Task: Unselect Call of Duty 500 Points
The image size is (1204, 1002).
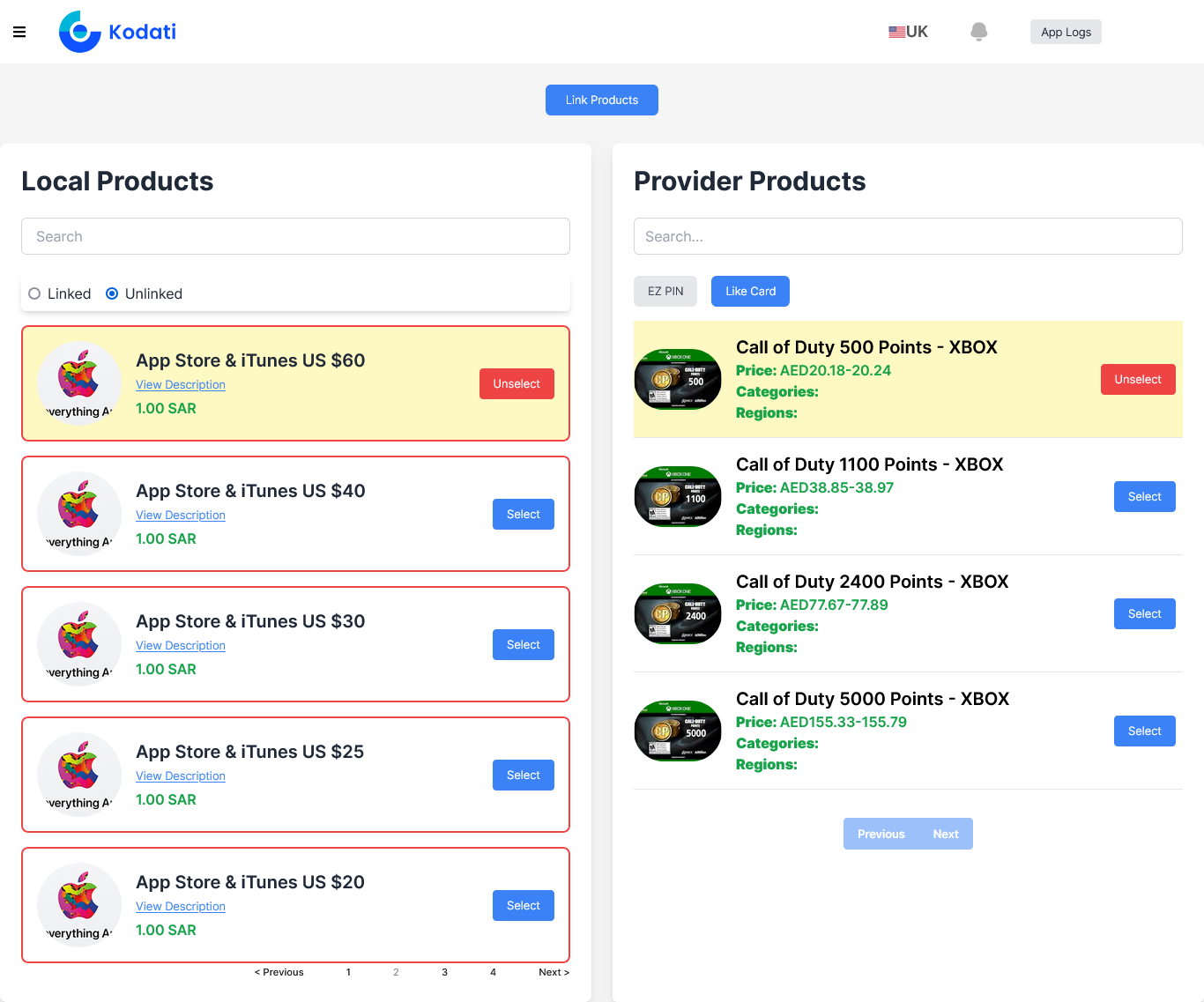Action: tap(1138, 379)
